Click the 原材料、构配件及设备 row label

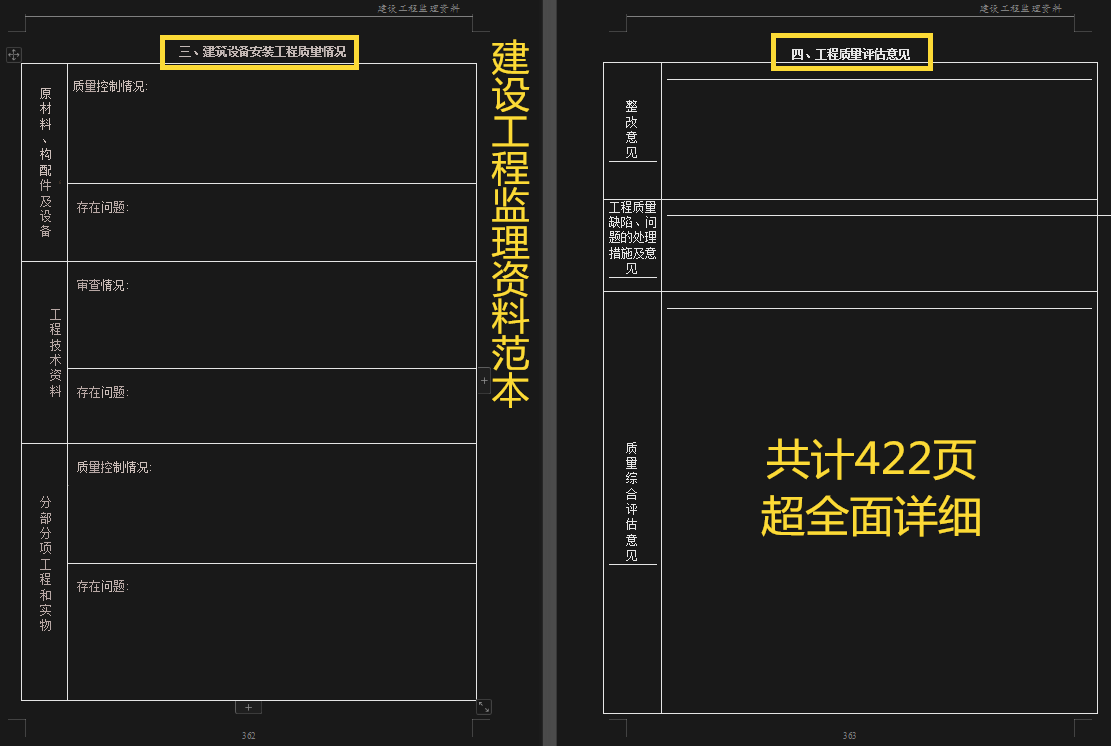pyautogui.click(x=44, y=160)
